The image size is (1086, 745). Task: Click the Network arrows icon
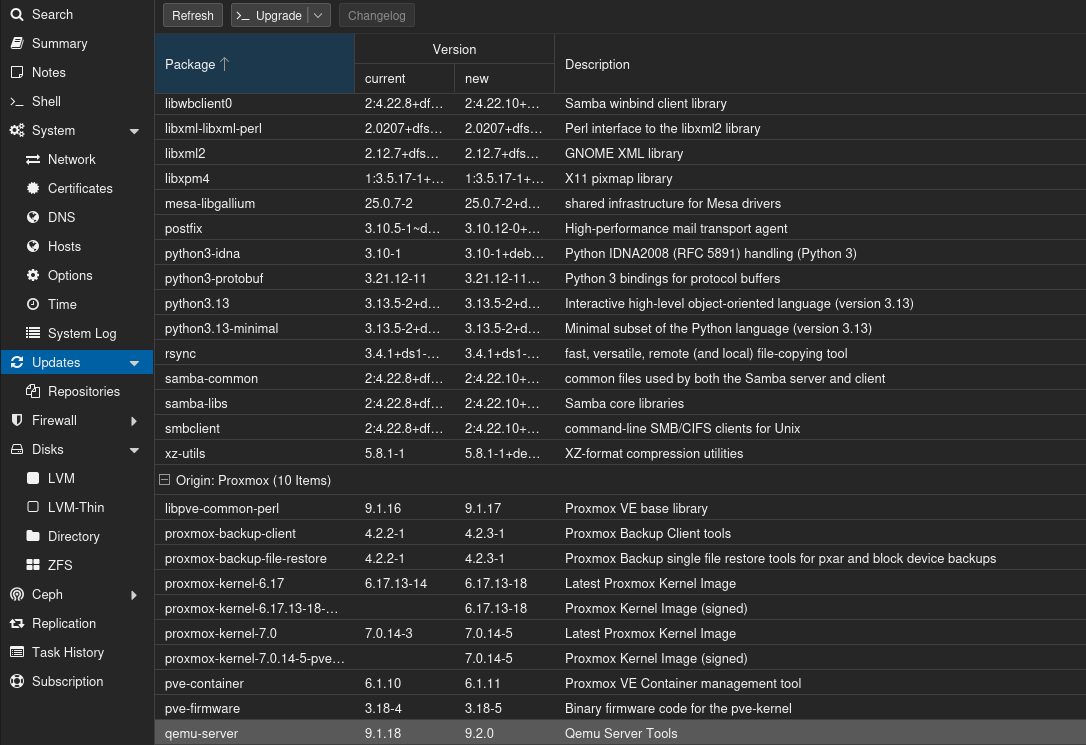[33, 160]
